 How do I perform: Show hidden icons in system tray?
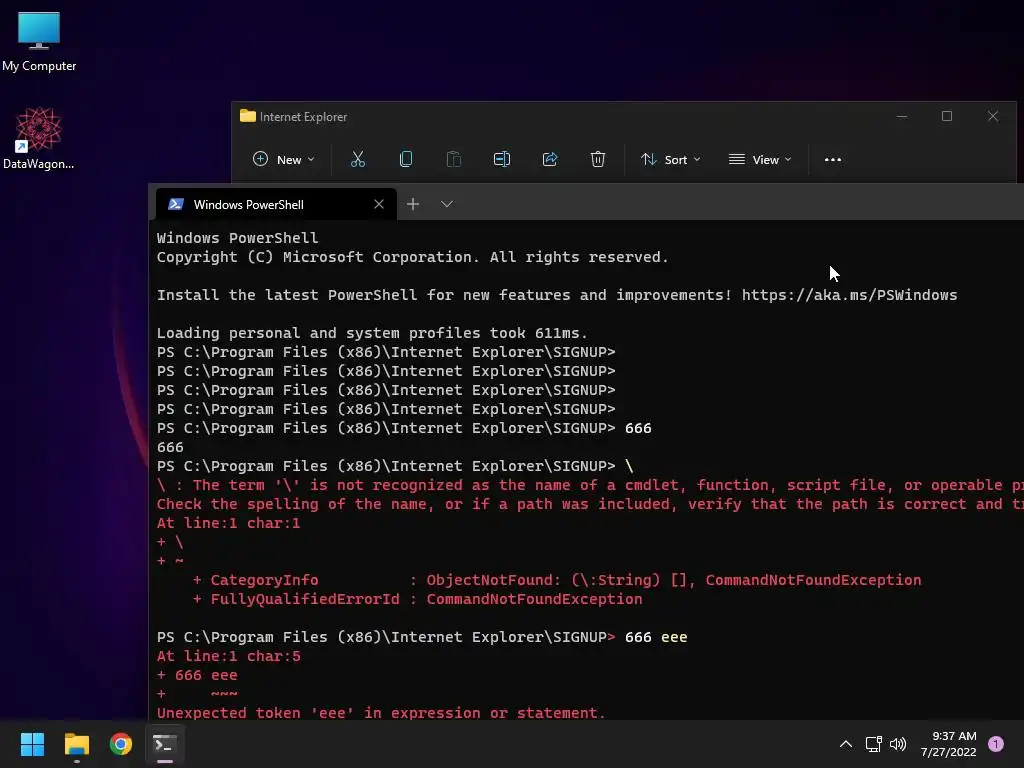[846, 744]
